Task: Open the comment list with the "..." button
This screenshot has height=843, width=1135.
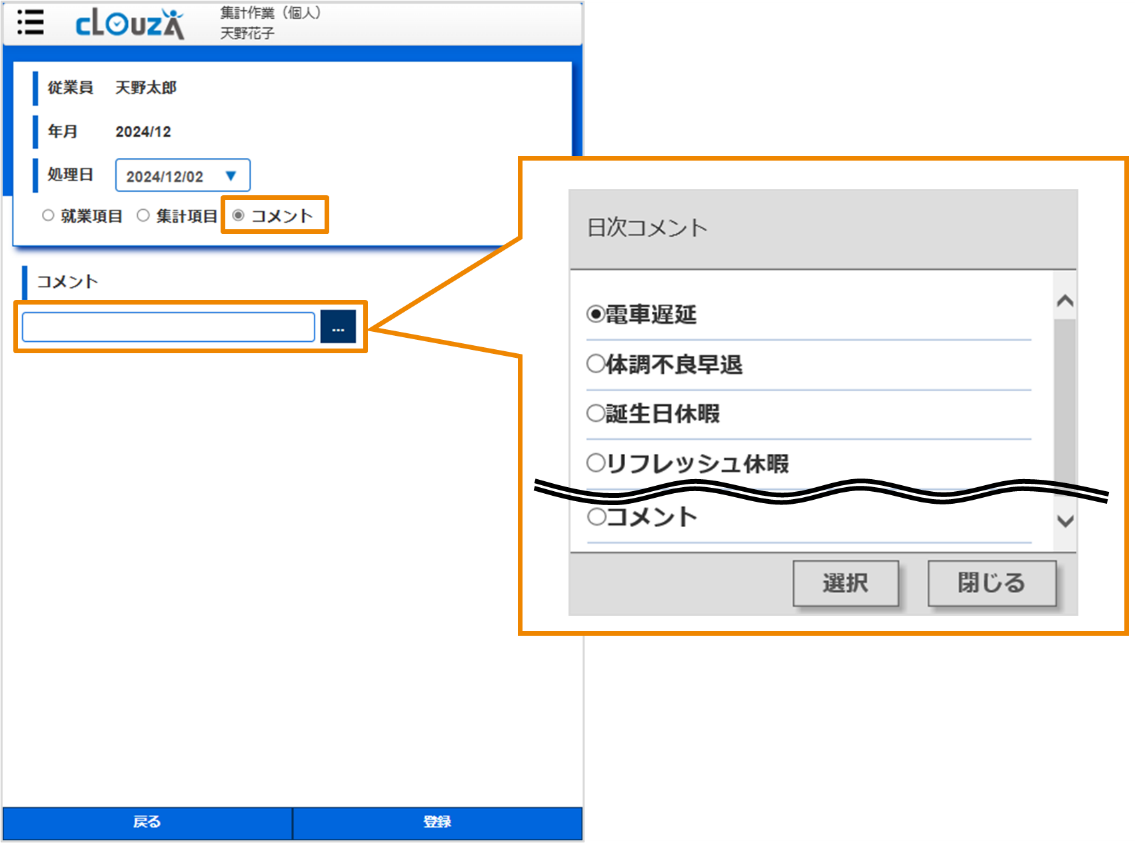Action: point(338,326)
